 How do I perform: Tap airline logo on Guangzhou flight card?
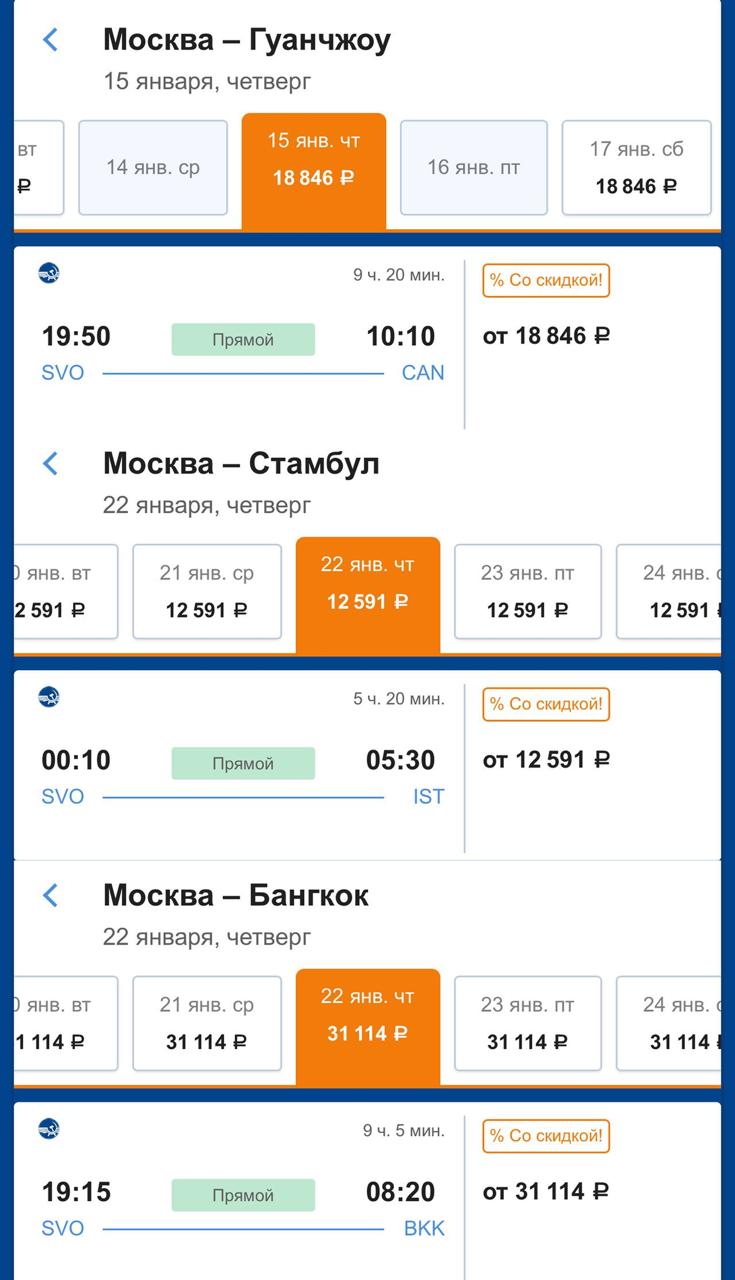[49, 273]
